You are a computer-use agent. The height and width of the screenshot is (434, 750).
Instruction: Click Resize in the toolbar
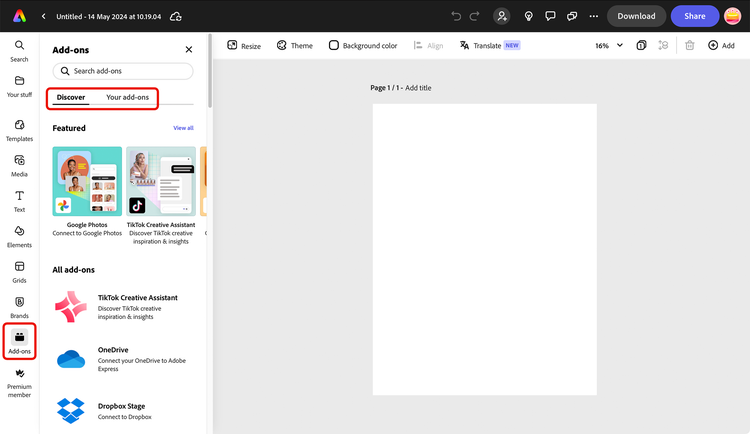pos(244,45)
